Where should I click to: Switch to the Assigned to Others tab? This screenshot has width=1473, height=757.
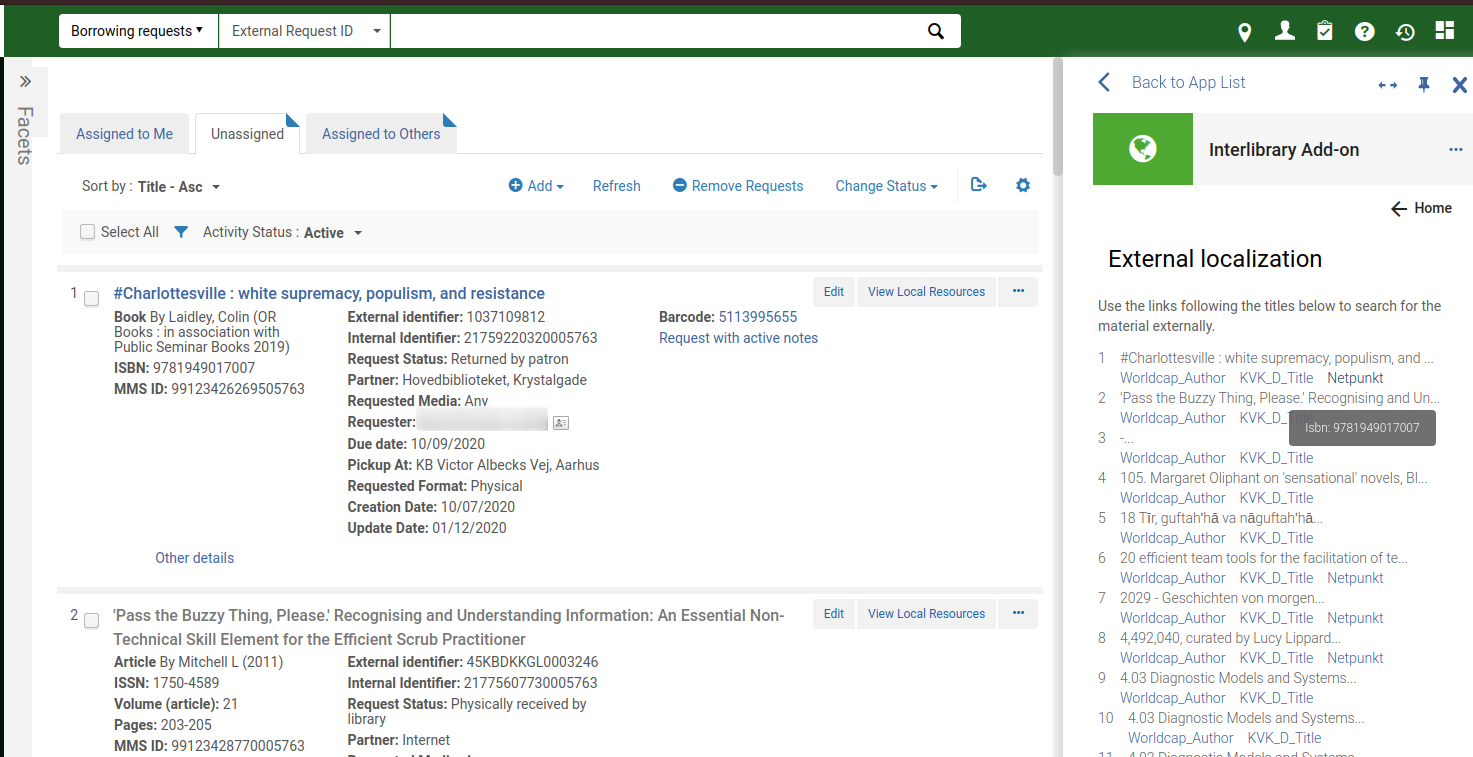[x=381, y=133]
